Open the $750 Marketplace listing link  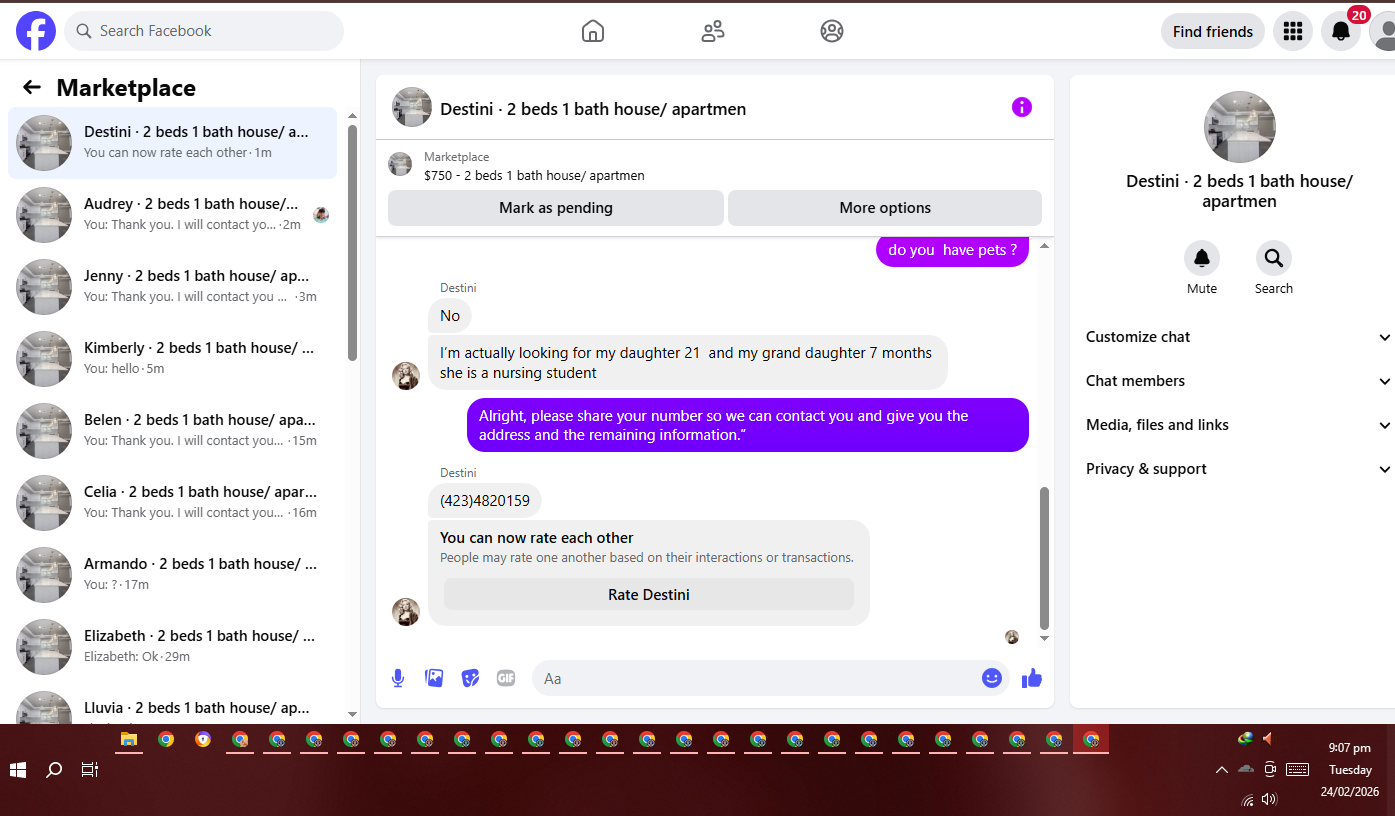[534, 175]
